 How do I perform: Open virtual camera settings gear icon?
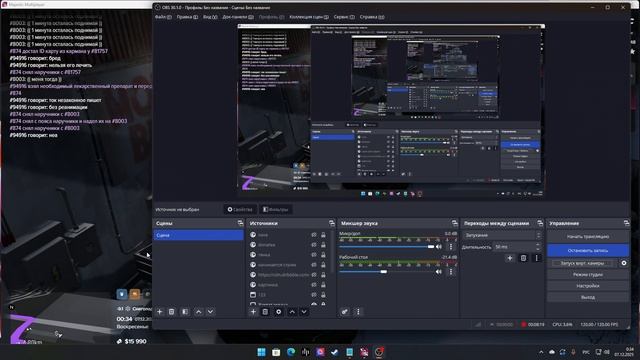coord(624,263)
